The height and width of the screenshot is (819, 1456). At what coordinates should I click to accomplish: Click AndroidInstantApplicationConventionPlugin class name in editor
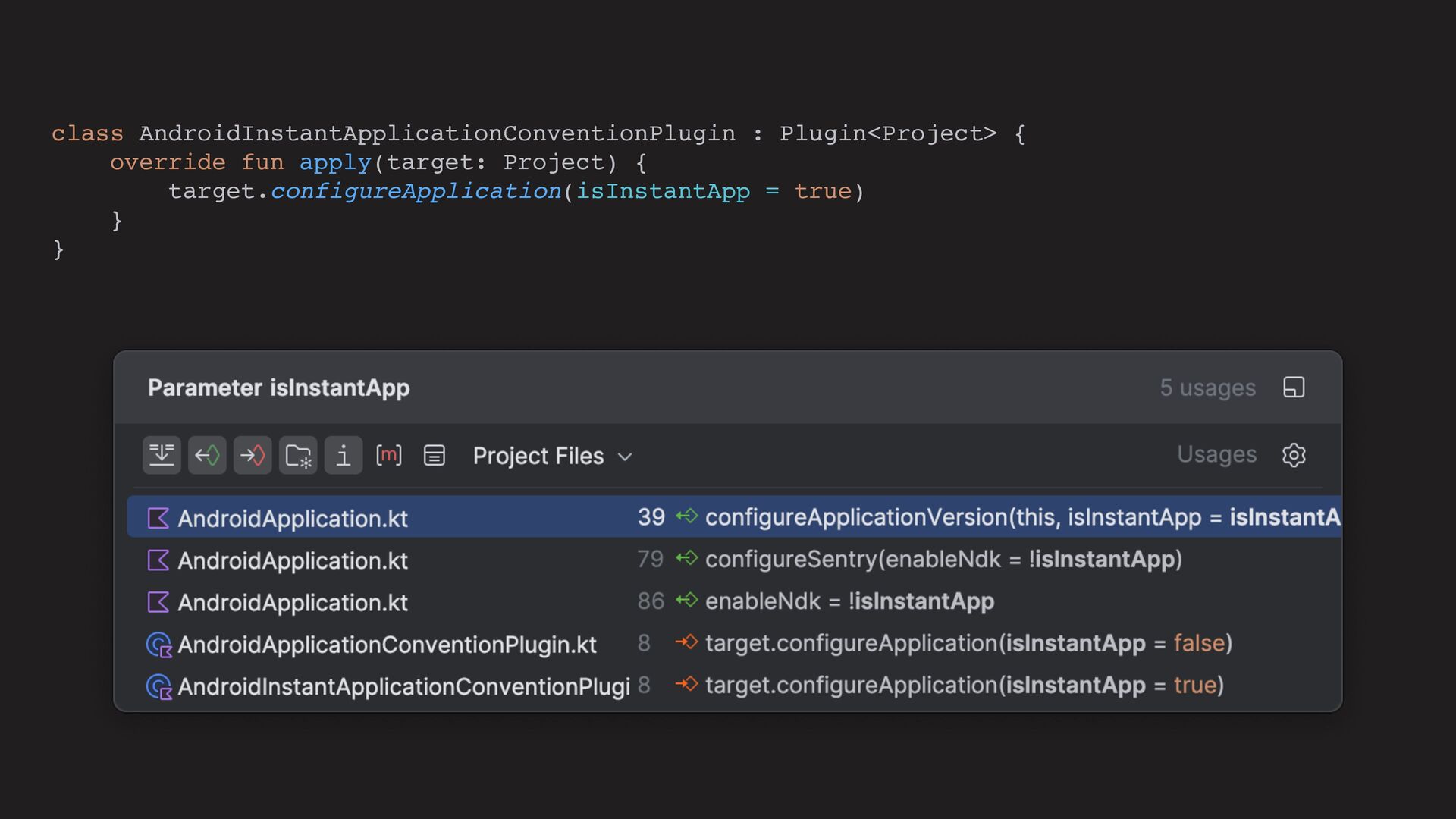point(437,133)
